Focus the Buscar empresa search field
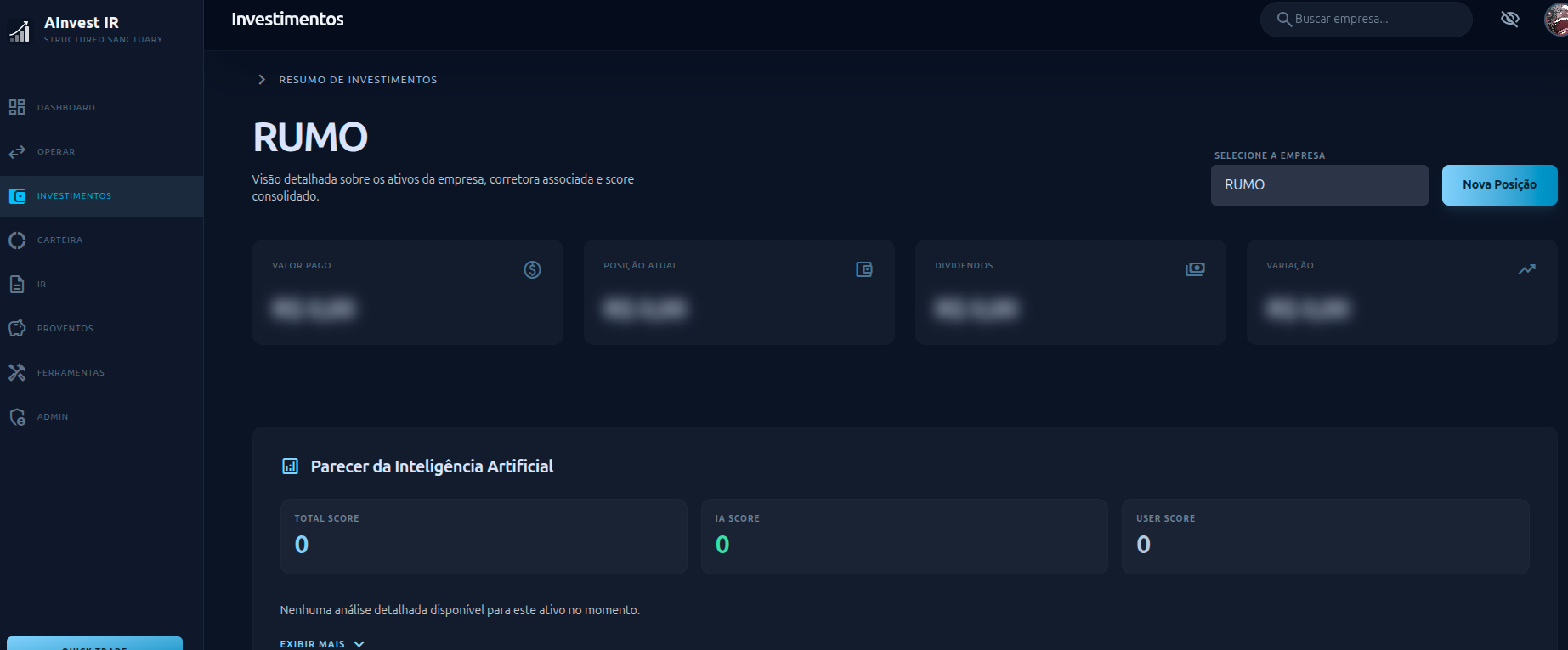 point(1366,19)
